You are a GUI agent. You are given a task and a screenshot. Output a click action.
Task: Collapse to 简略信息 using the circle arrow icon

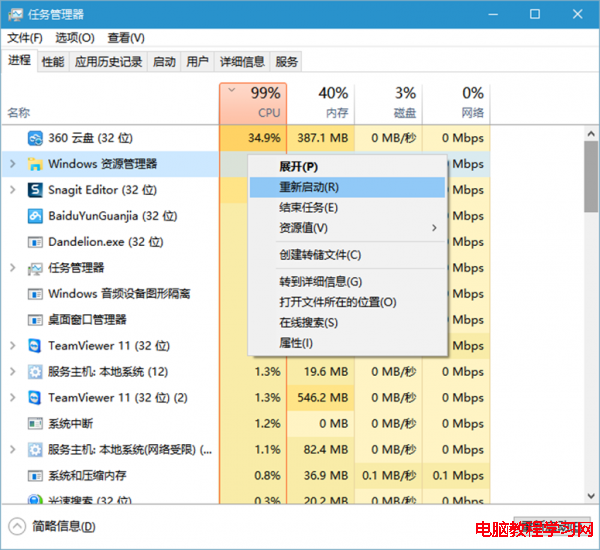17,527
